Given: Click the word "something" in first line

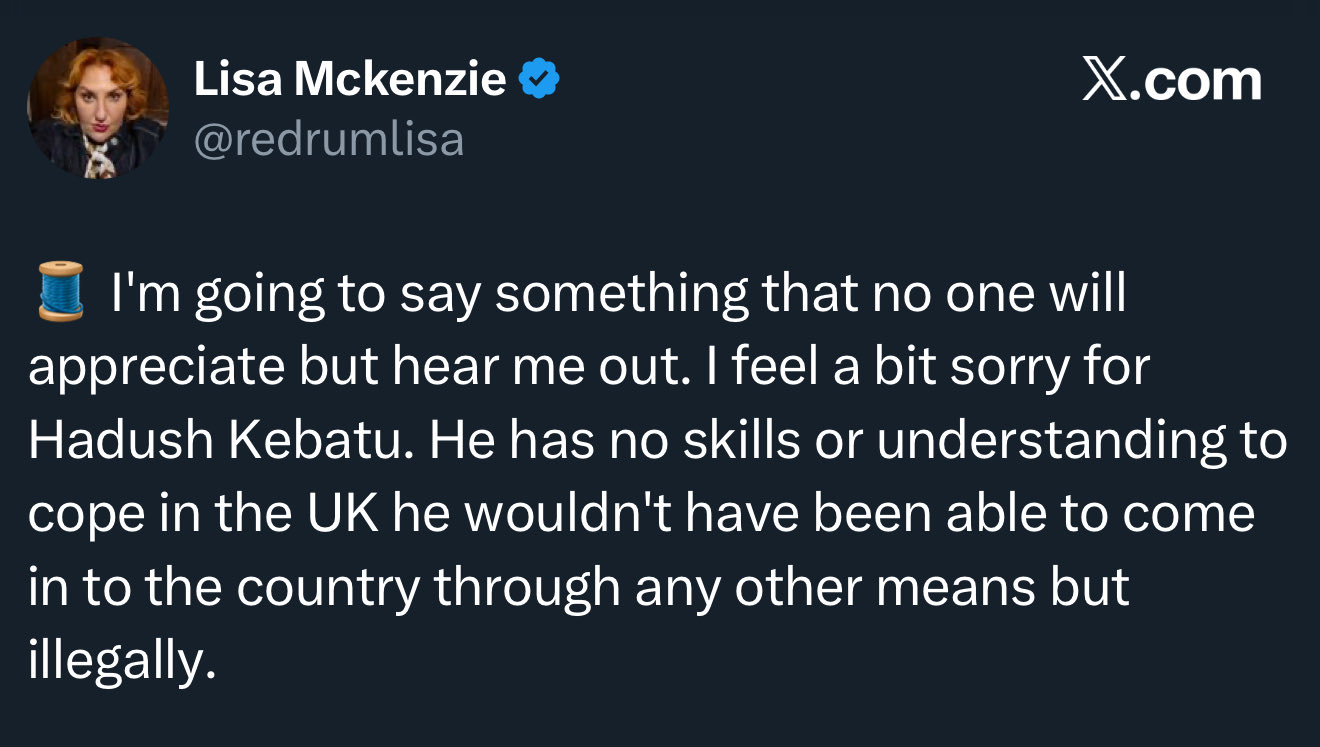Looking at the screenshot, I should click(x=622, y=293).
